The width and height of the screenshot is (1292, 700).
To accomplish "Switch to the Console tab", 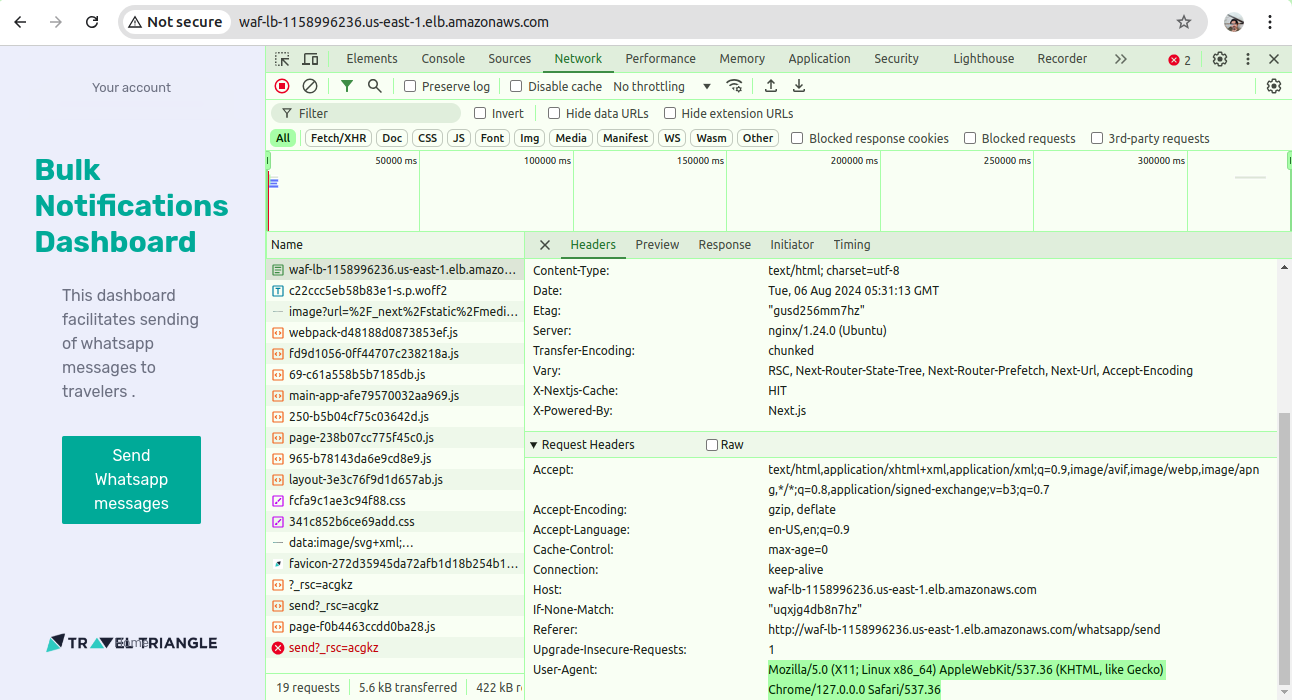I will pos(443,59).
